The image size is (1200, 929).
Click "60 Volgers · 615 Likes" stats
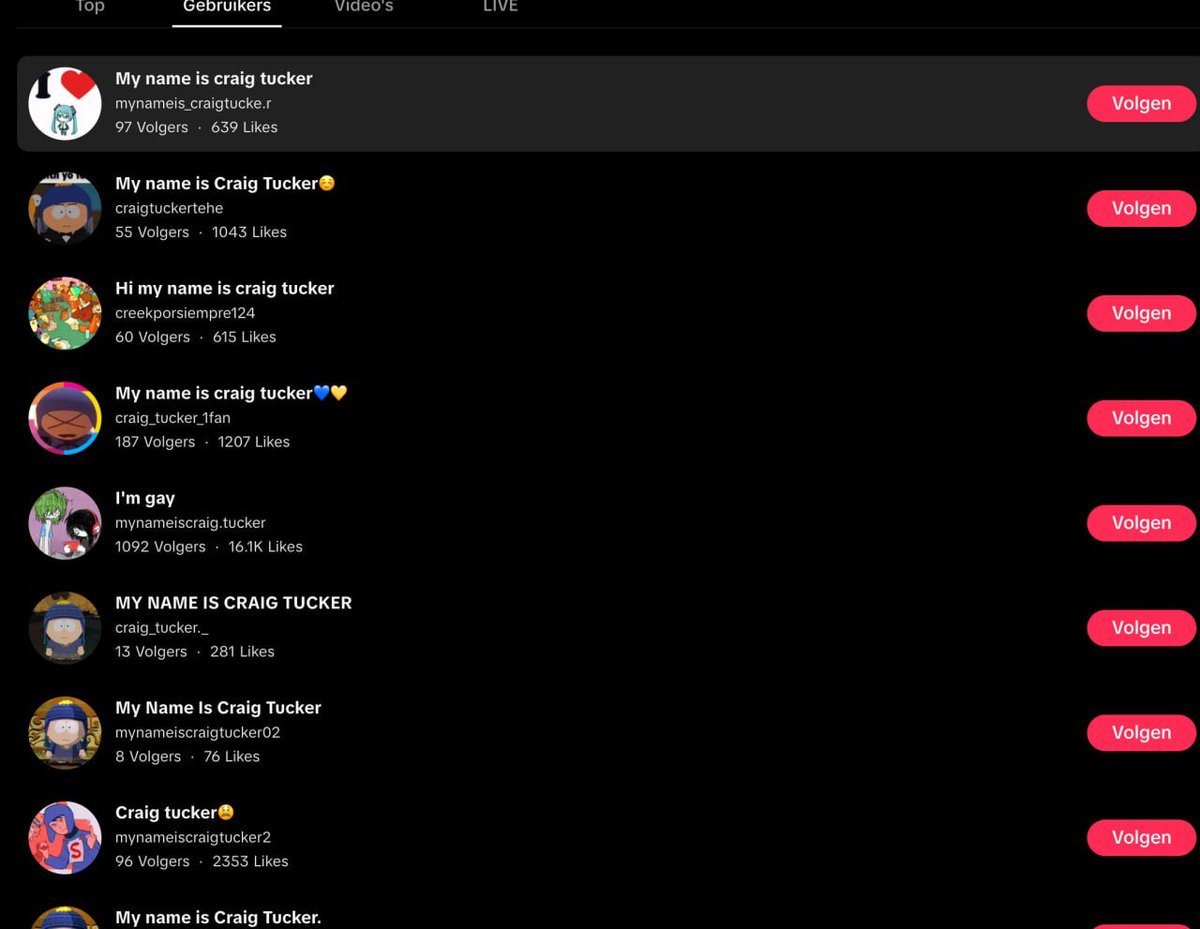coord(195,337)
